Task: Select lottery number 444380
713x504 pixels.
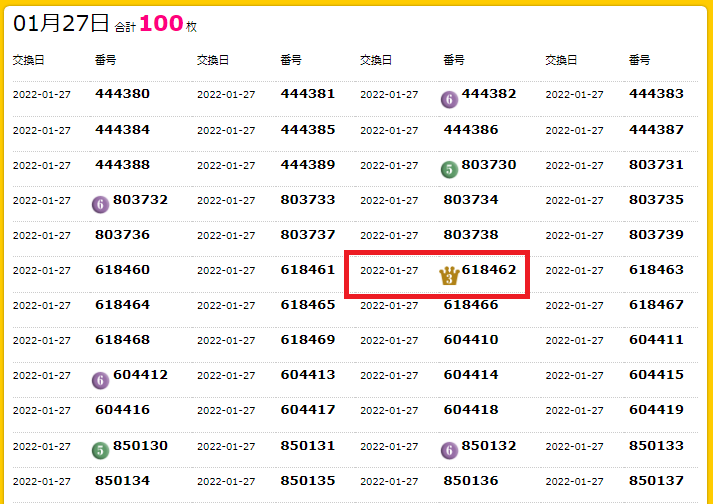Action: point(122,94)
